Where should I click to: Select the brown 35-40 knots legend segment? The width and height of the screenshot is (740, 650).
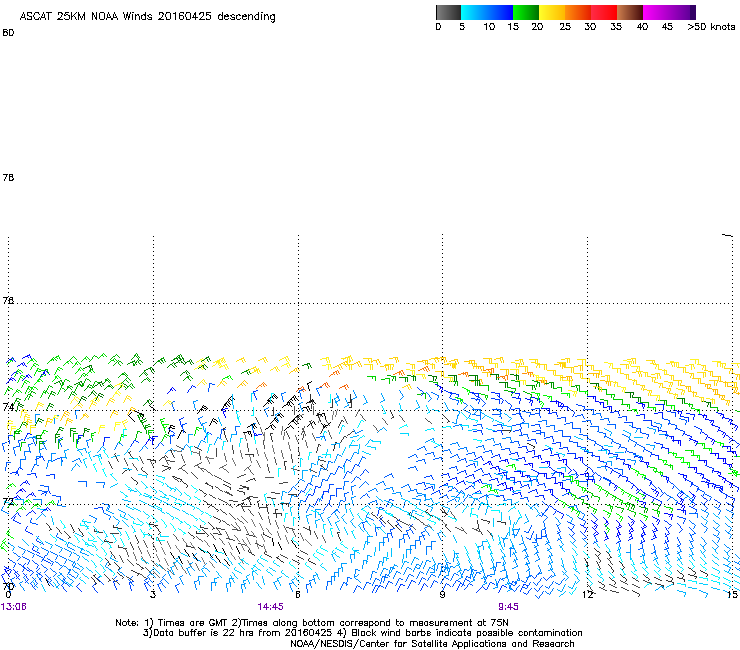coord(630,12)
